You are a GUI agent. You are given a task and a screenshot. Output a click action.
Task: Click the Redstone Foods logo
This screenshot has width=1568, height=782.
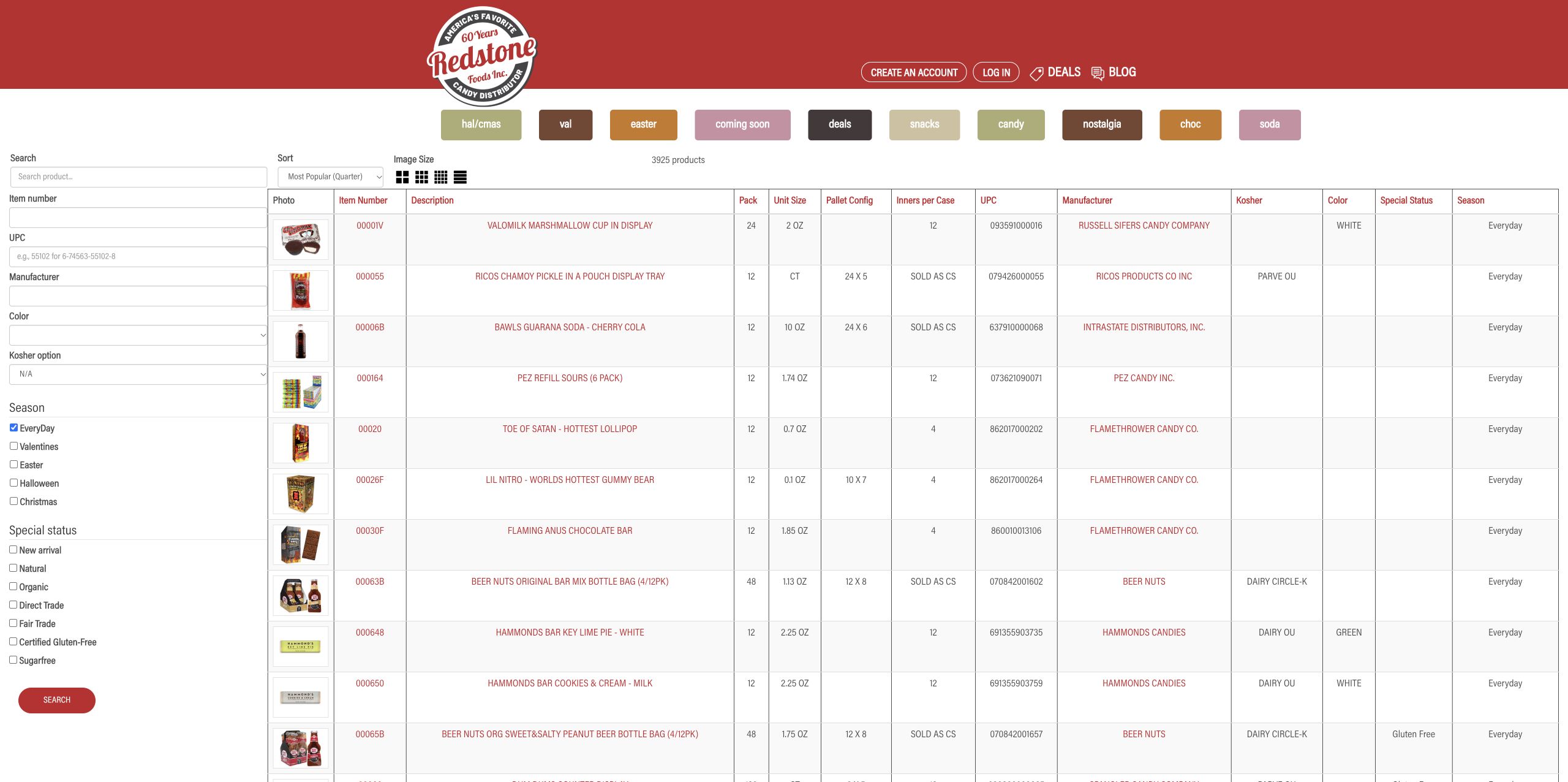pyautogui.click(x=481, y=56)
